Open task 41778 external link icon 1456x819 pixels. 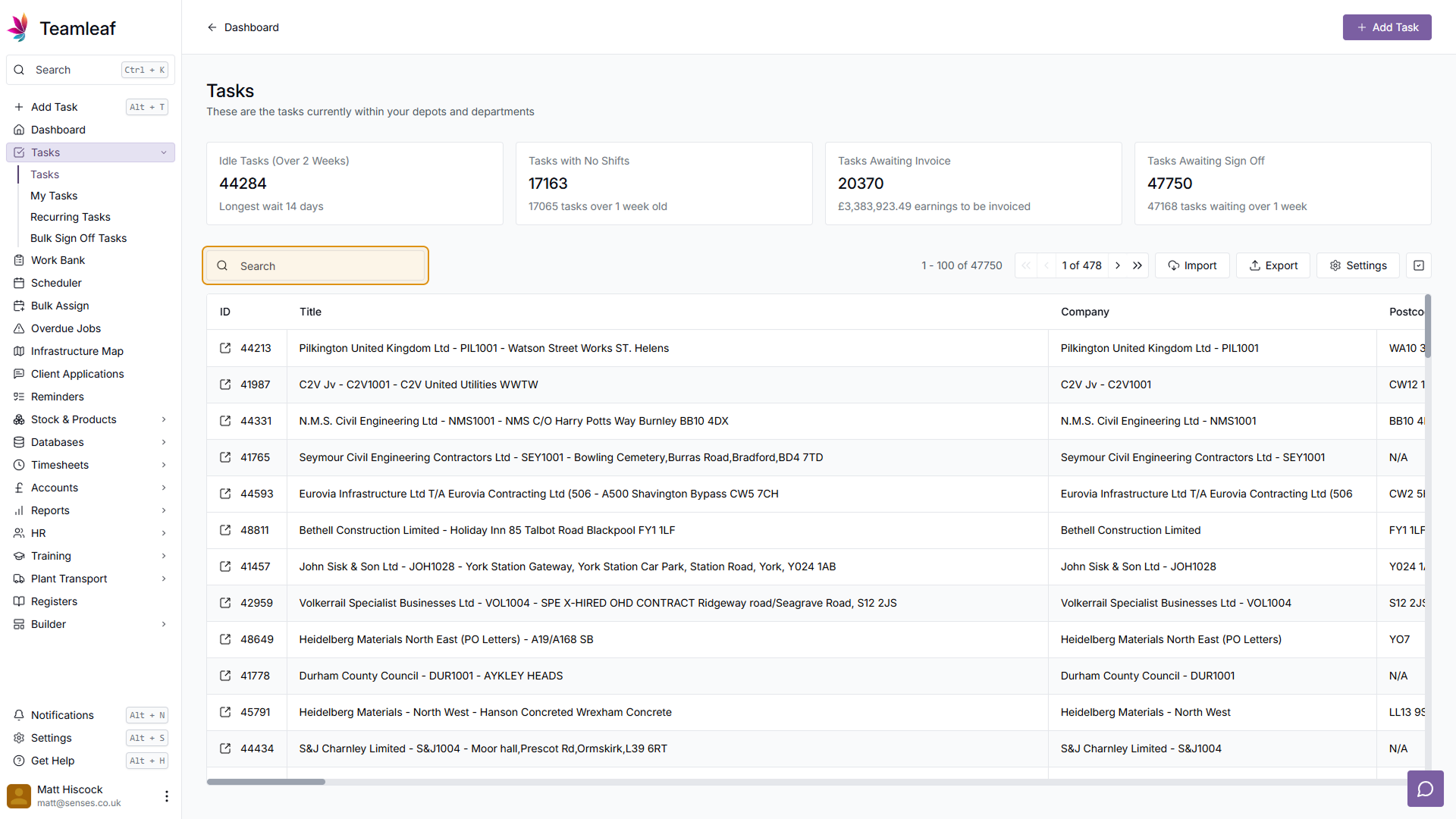pyautogui.click(x=225, y=676)
